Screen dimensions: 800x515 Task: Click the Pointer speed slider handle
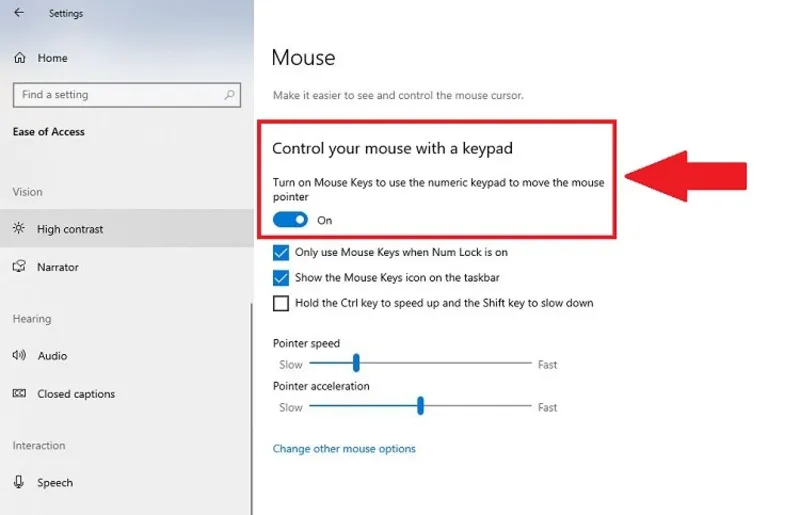click(356, 364)
